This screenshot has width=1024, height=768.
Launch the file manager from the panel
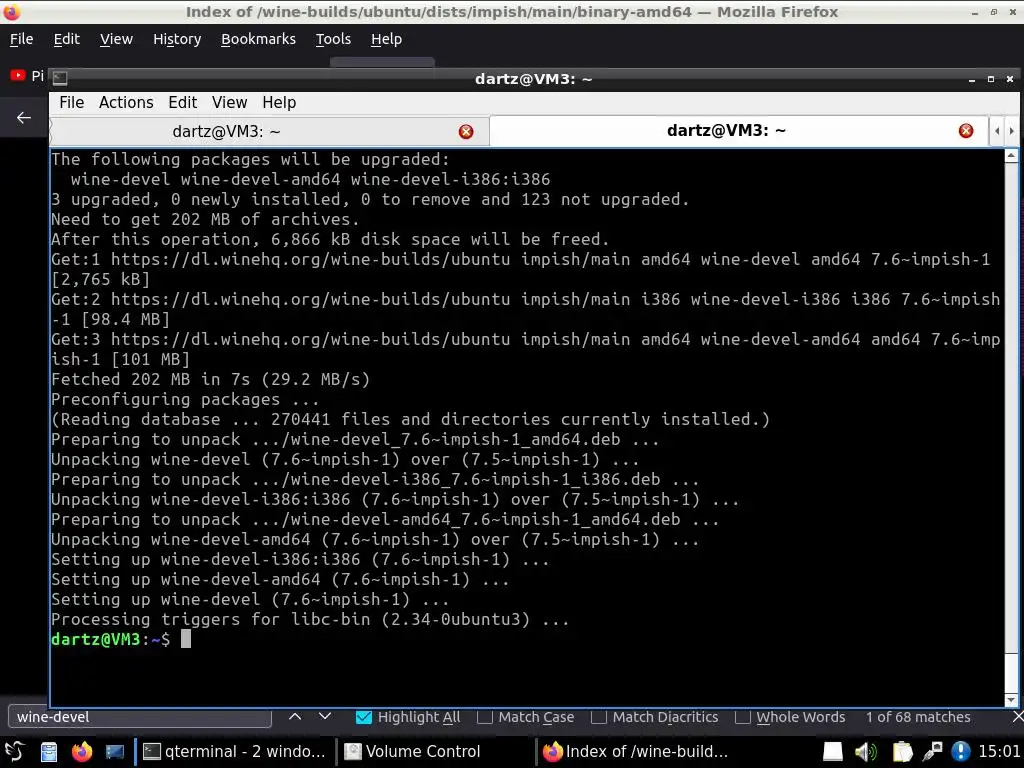point(49,752)
